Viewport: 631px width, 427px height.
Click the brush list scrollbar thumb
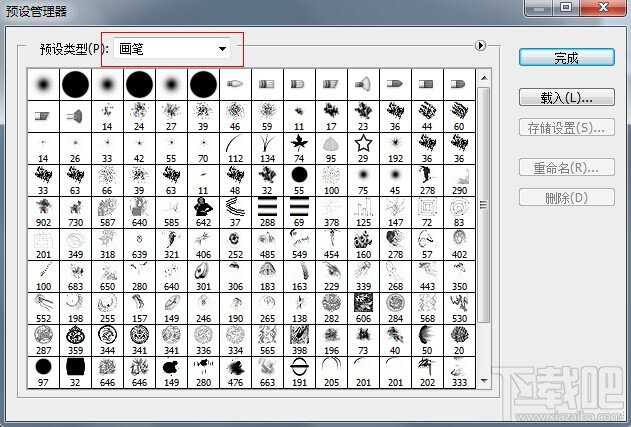[484, 205]
